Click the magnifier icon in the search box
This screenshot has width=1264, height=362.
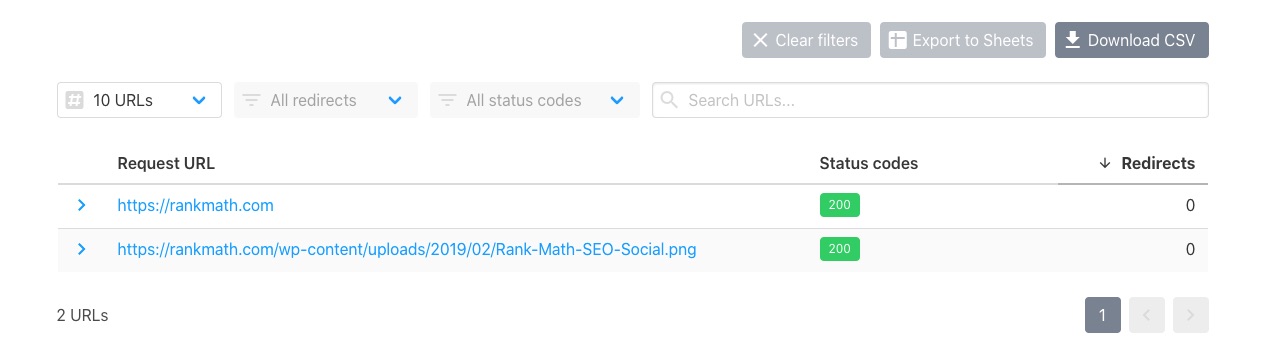click(x=669, y=100)
